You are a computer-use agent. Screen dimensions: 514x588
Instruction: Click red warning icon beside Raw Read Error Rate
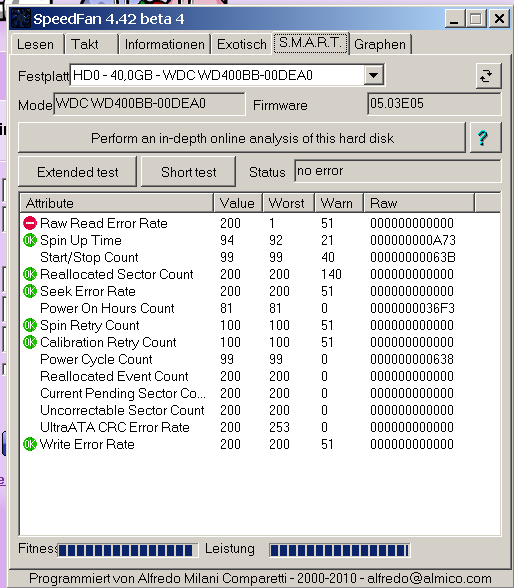30,223
